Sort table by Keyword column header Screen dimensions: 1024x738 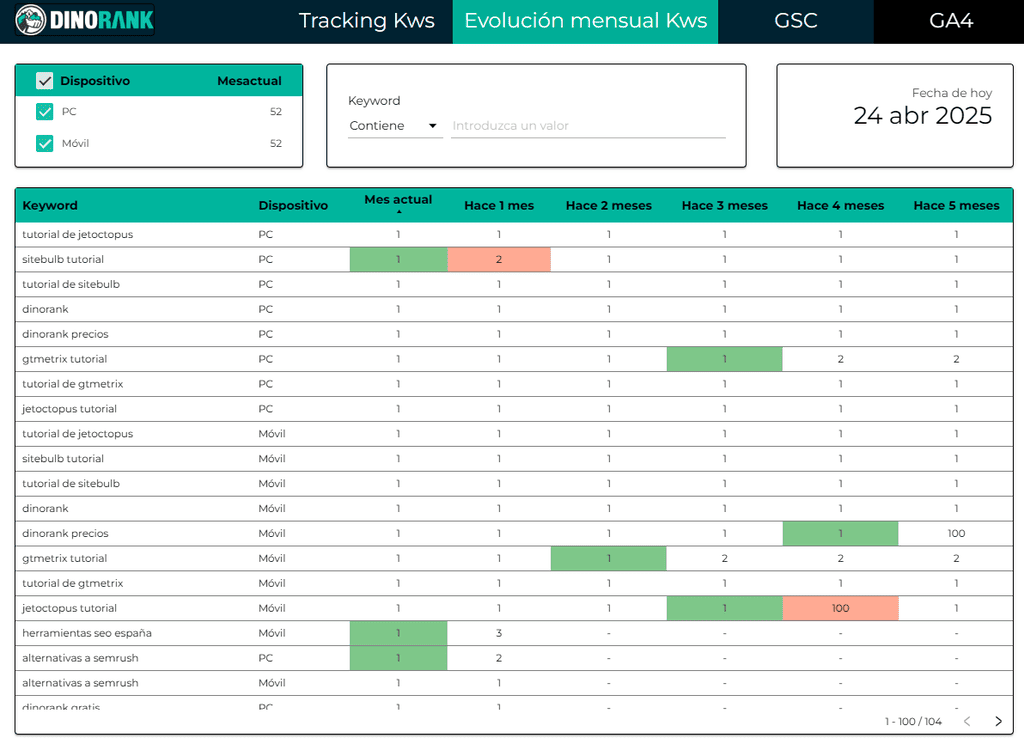(50, 205)
